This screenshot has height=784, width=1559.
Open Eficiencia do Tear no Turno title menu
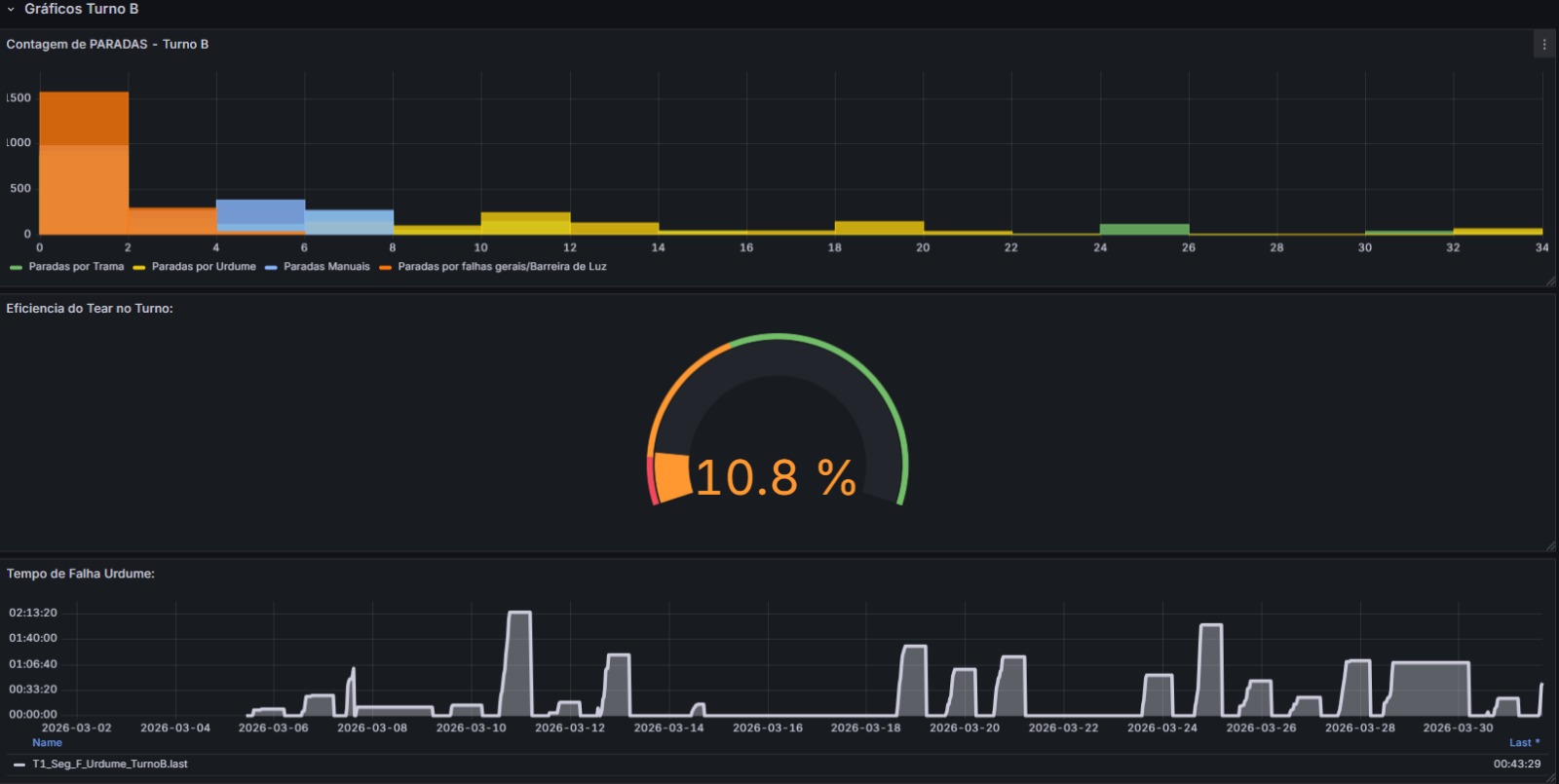(90, 309)
